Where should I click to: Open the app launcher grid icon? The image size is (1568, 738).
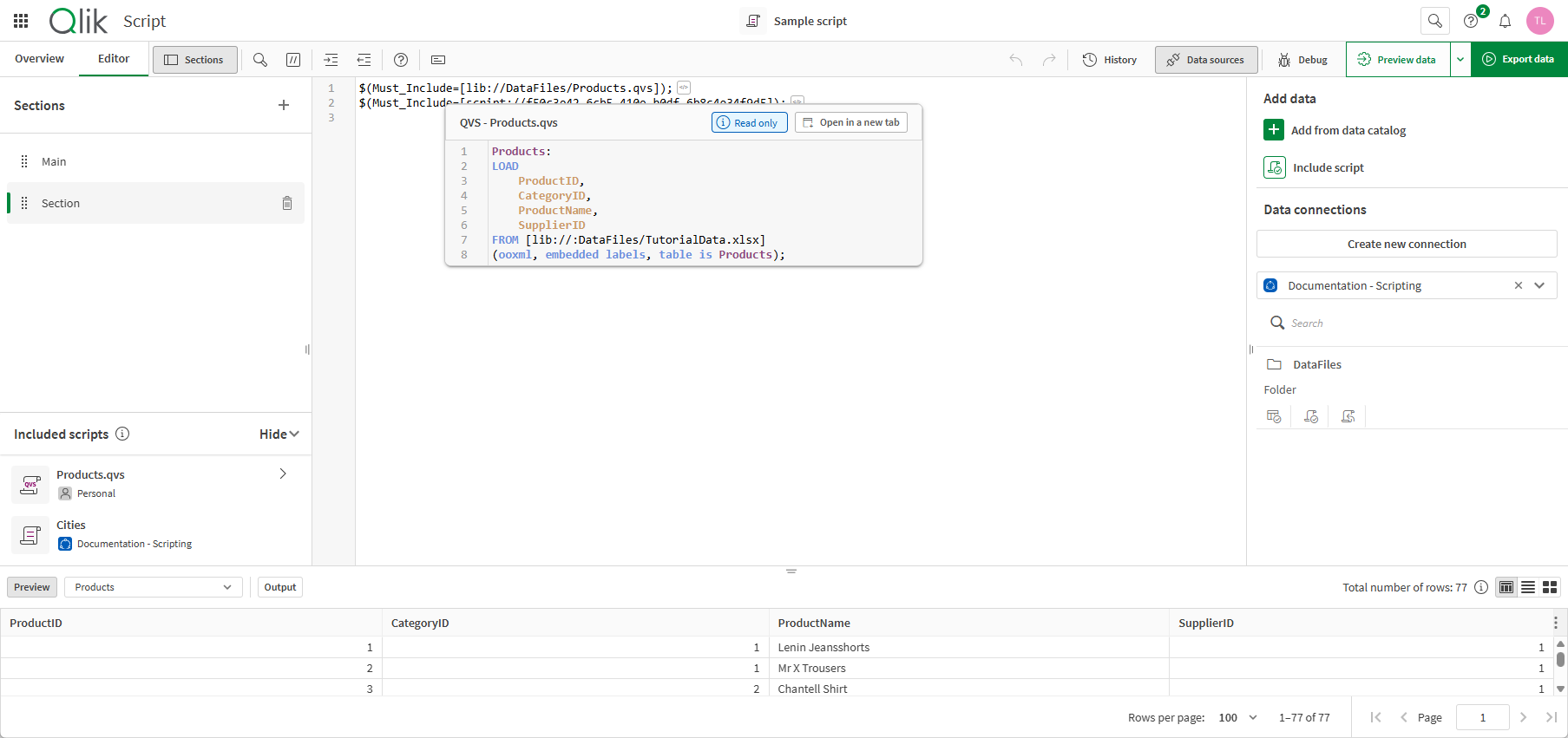click(x=21, y=21)
